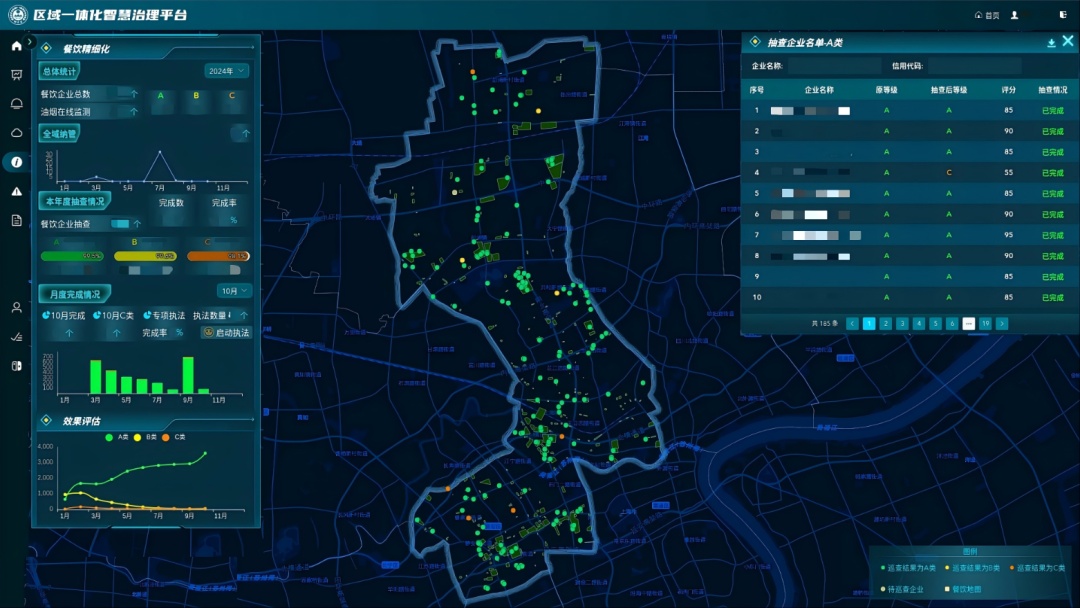Click the 企业名称 search input field
1080x608 pixels.
833,66
